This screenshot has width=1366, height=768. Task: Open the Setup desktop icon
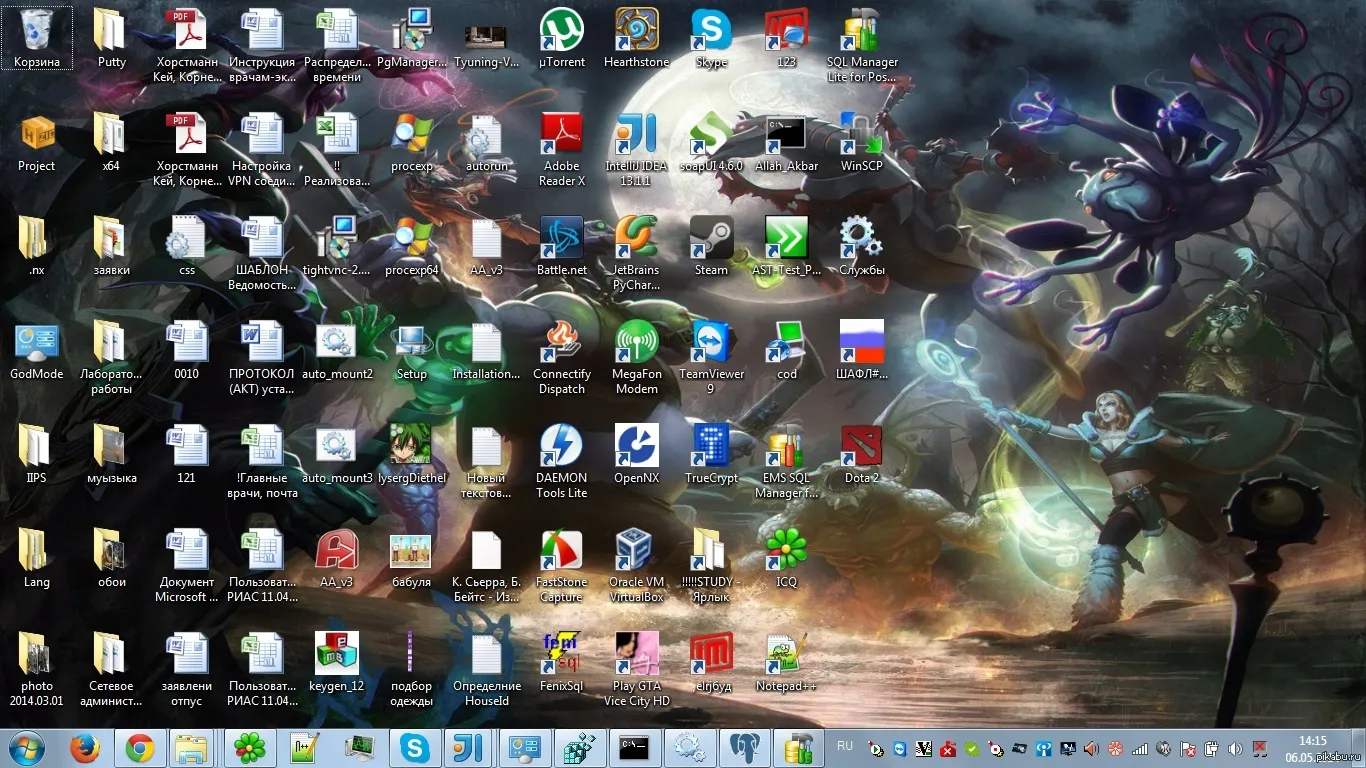pos(412,350)
